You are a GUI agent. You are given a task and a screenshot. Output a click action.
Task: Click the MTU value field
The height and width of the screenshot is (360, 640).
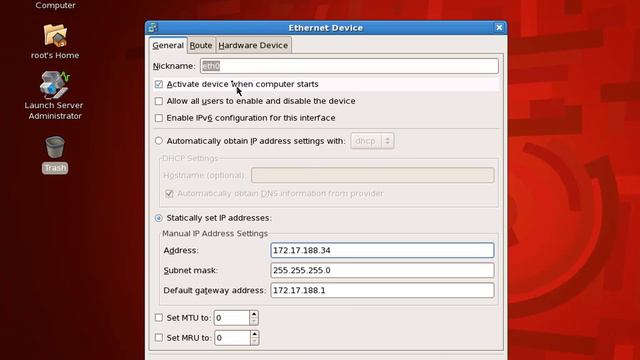(231, 318)
